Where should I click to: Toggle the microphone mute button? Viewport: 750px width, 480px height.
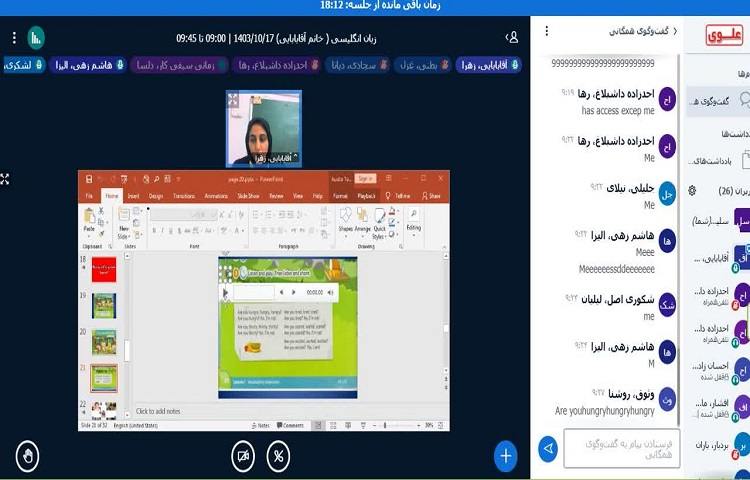pos(278,456)
